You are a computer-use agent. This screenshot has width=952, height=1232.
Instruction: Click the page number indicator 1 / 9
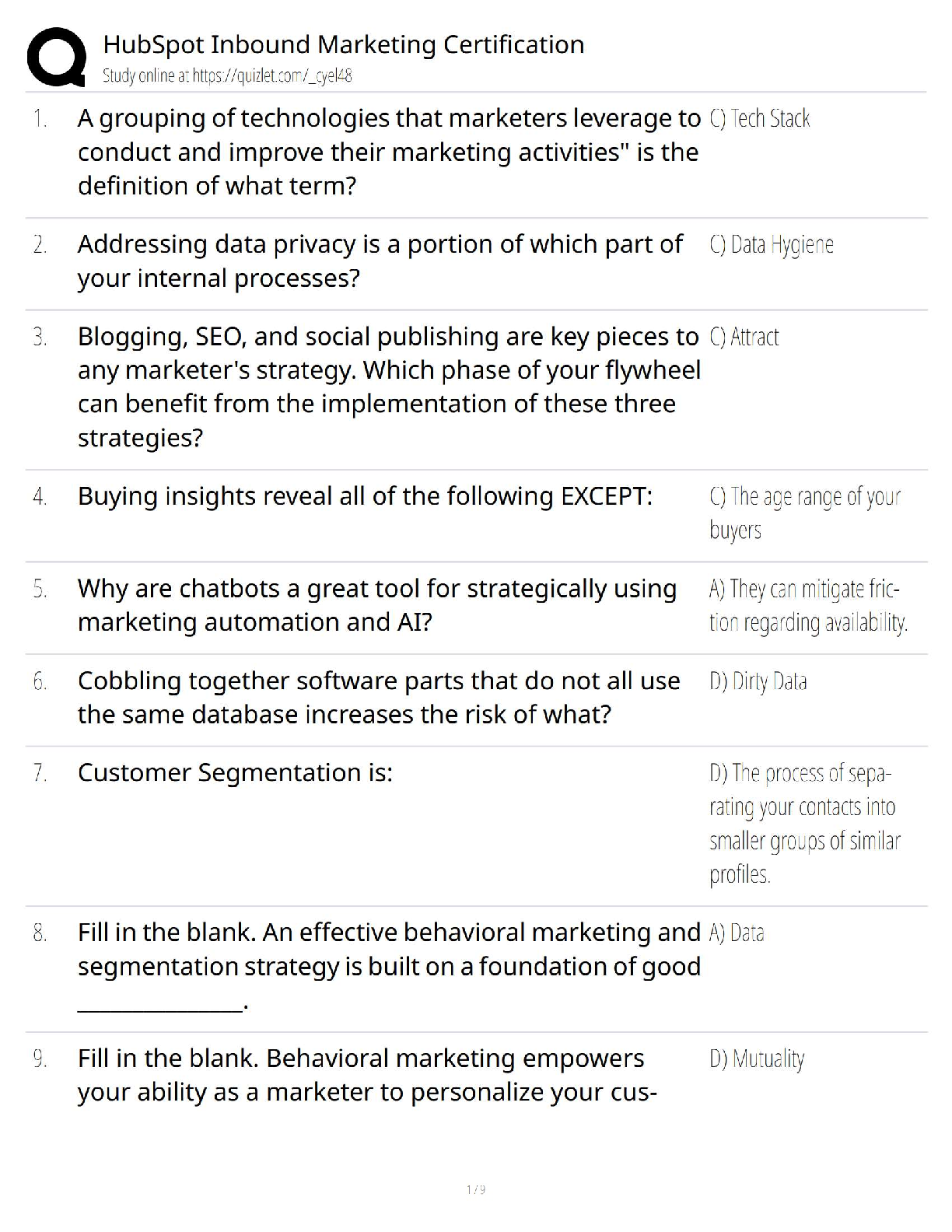click(476, 1189)
